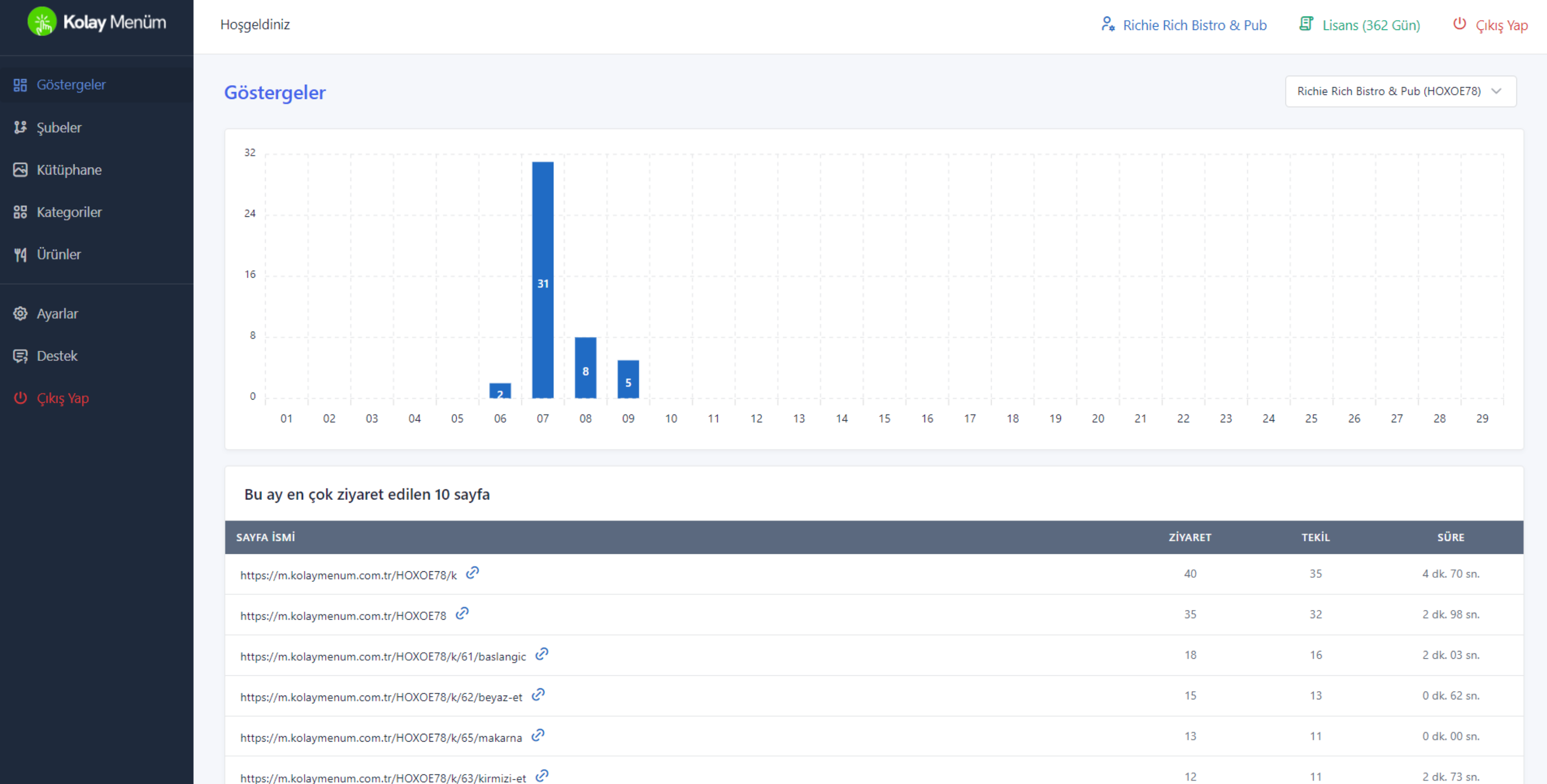Click the license document icon in header
The image size is (1547, 784).
click(1306, 24)
